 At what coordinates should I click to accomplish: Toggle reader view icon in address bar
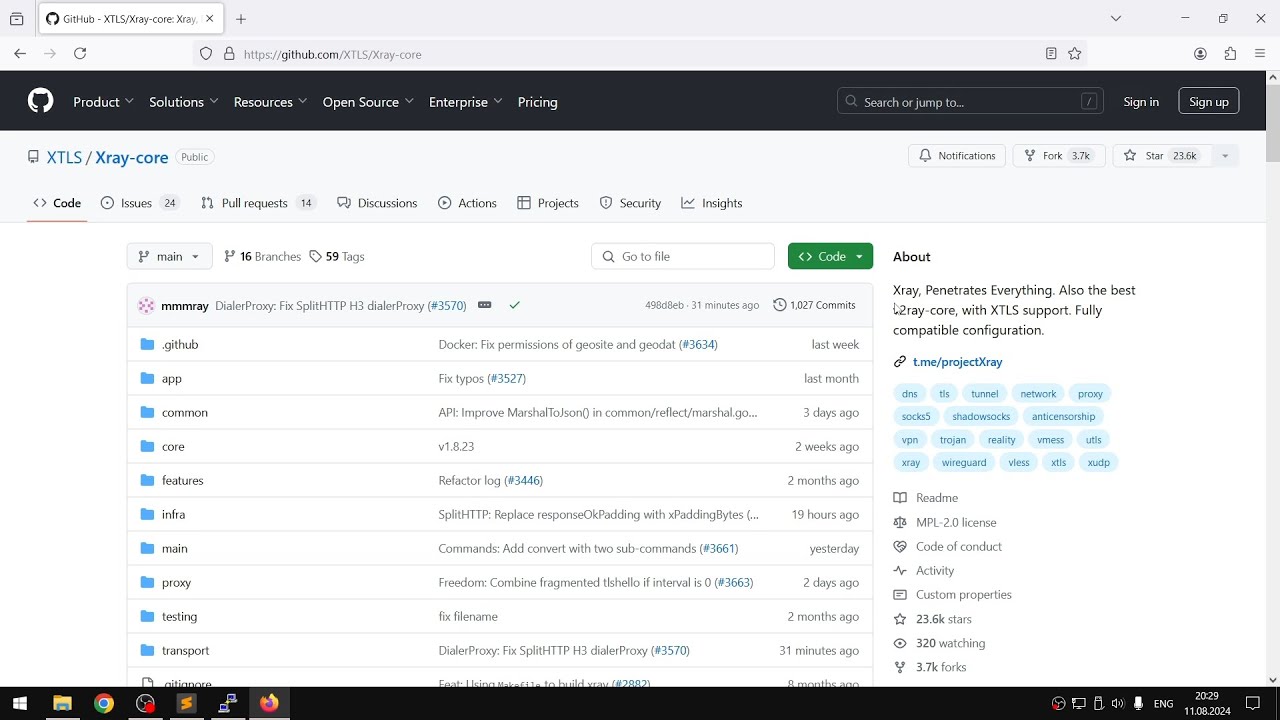pos(1051,54)
